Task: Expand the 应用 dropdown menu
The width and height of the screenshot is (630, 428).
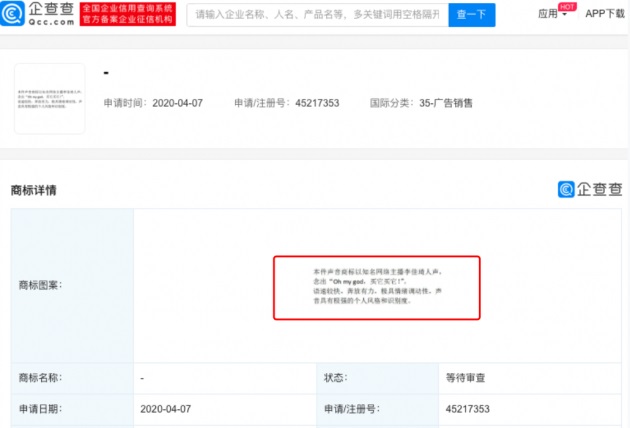Action: point(550,15)
